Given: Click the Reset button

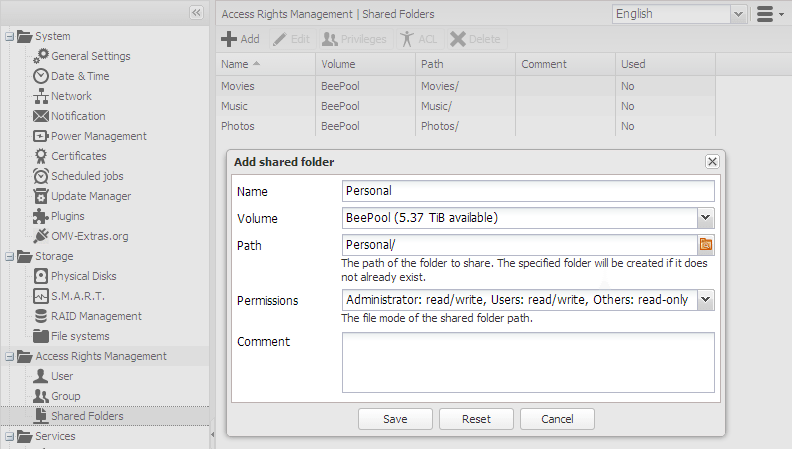Looking at the screenshot, I should pos(476,419).
